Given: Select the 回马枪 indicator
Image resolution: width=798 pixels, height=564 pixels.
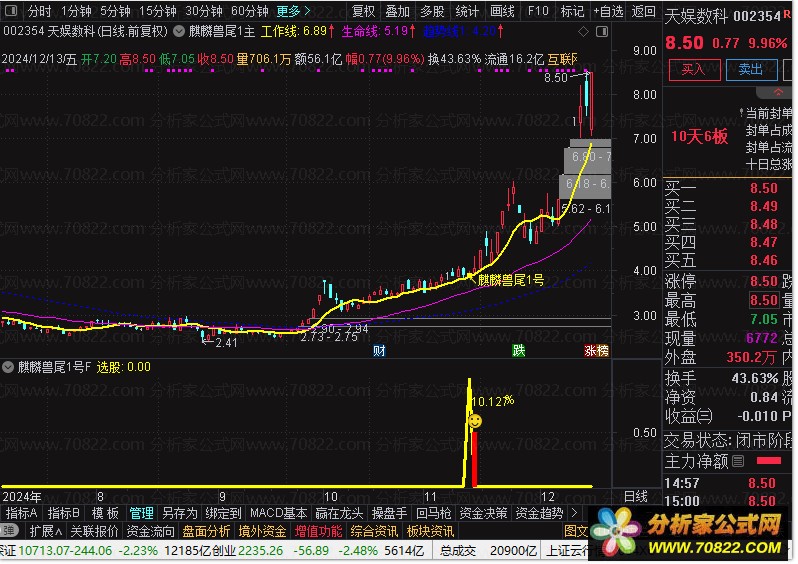Looking at the screenshot, I should click(x=434, y=513).
